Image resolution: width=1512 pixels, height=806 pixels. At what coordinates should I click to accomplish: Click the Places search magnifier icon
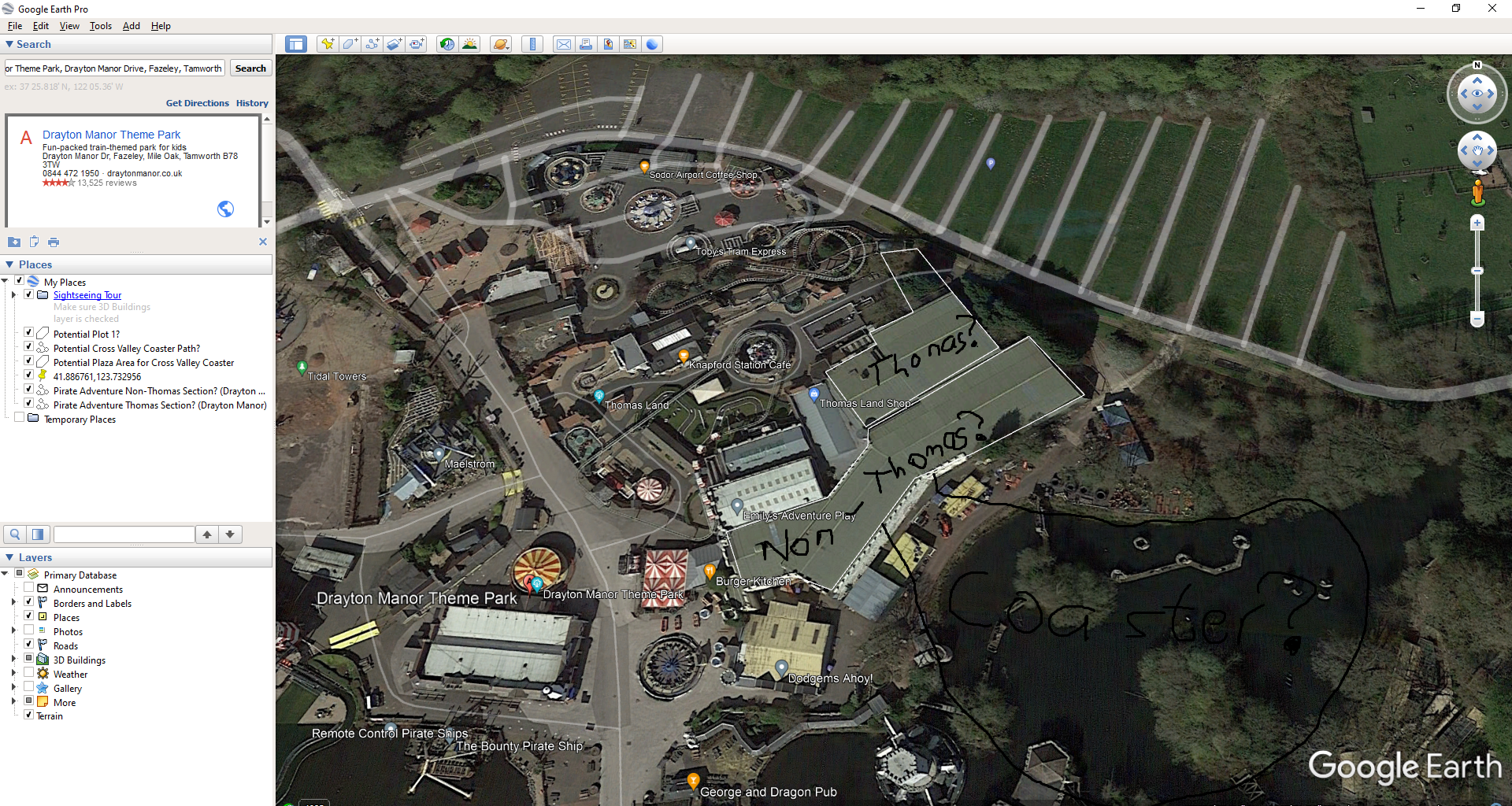(15, 534)
